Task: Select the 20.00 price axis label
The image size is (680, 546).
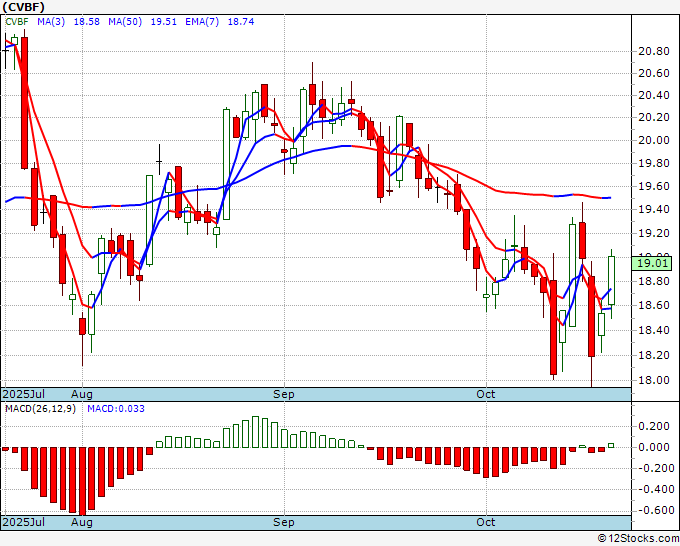Action: pyautogui.click(x=654, y=141)
